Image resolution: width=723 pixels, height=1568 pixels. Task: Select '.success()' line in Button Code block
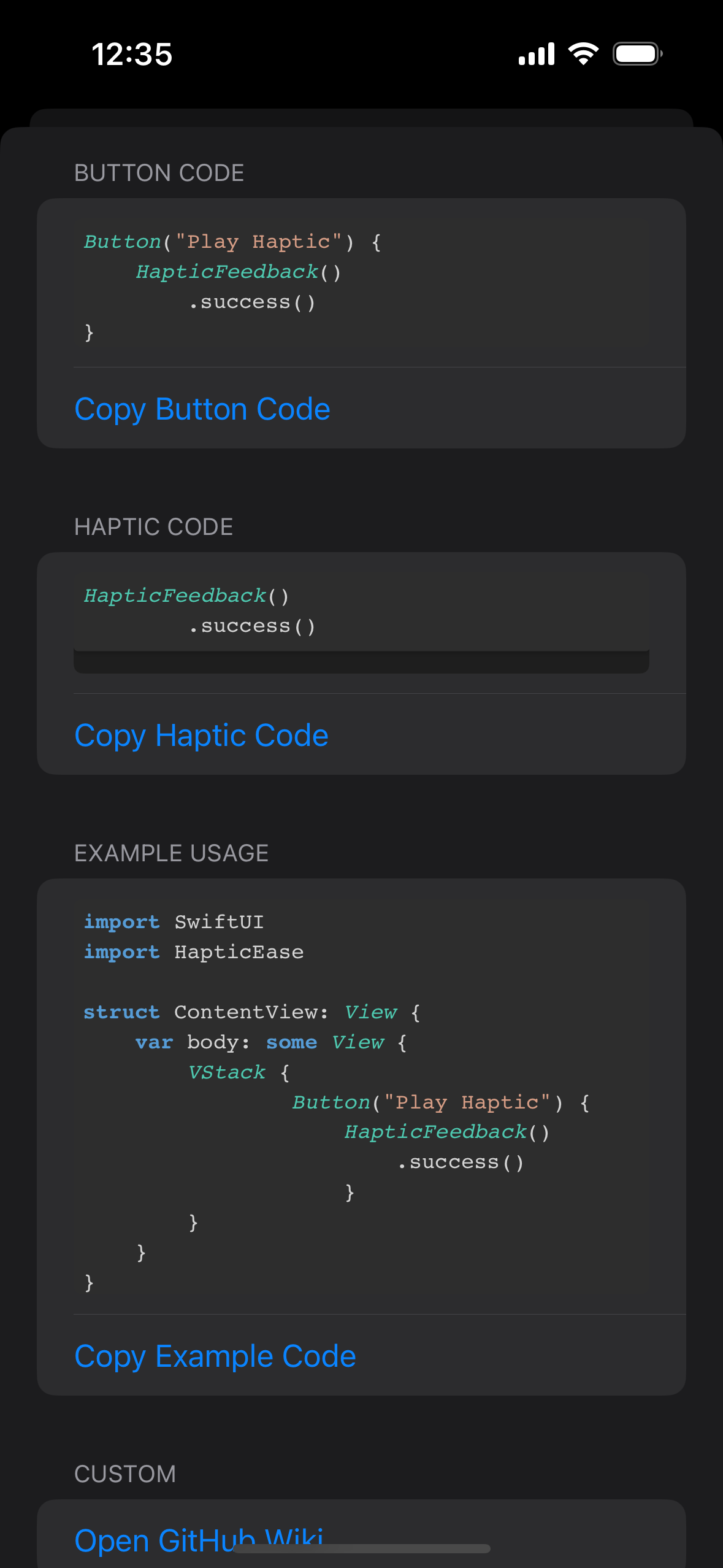click(x=252, y=302)
